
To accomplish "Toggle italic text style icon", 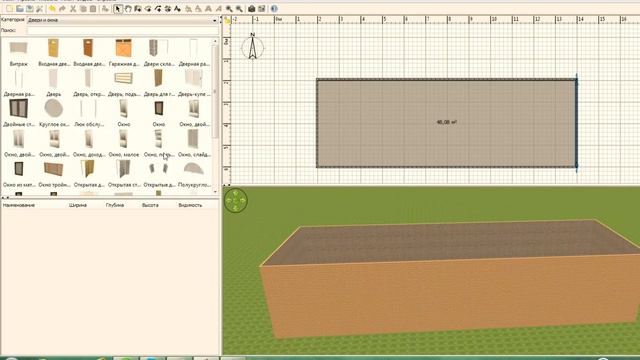I will click(219, 9).
